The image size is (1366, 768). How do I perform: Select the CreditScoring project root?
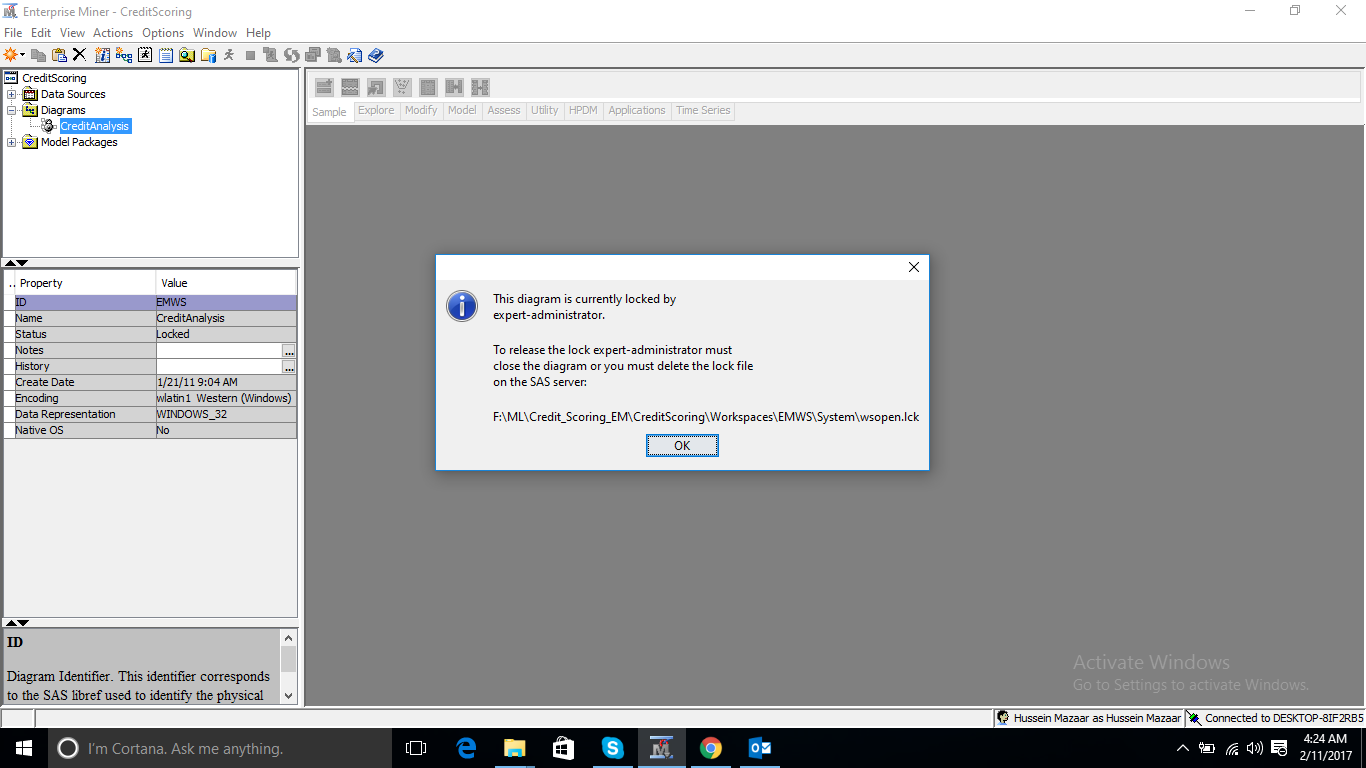(x=54, y=78)
